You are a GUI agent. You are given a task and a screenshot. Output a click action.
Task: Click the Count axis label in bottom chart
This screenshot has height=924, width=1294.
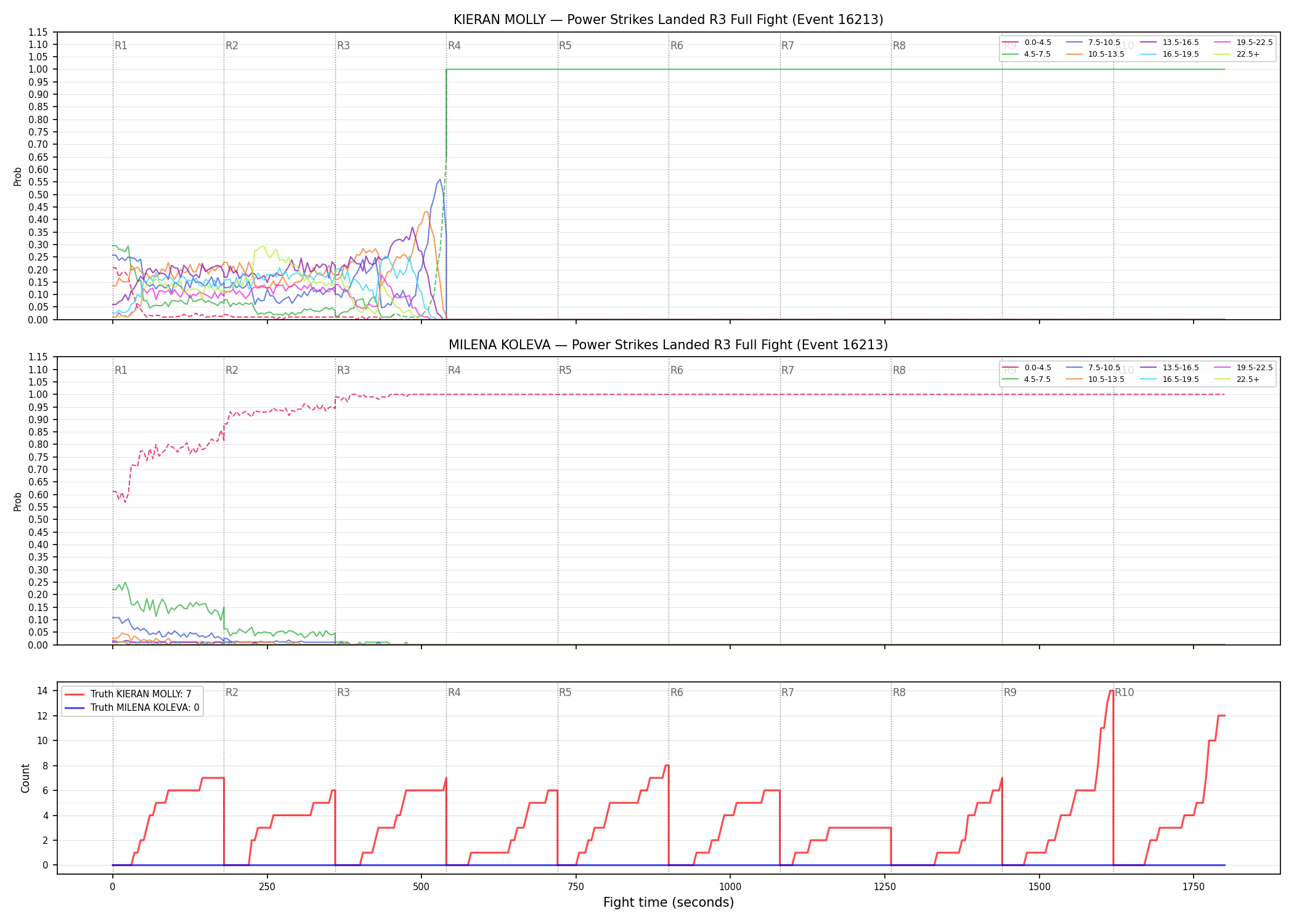(25, 778)
